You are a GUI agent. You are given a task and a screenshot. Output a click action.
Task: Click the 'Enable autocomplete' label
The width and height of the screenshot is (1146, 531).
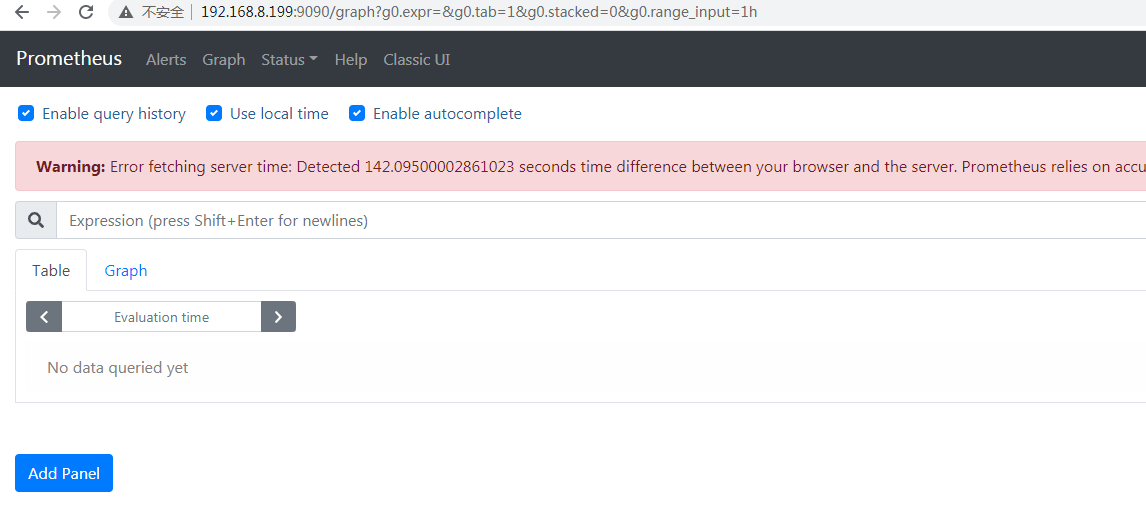tap(447, 113)
